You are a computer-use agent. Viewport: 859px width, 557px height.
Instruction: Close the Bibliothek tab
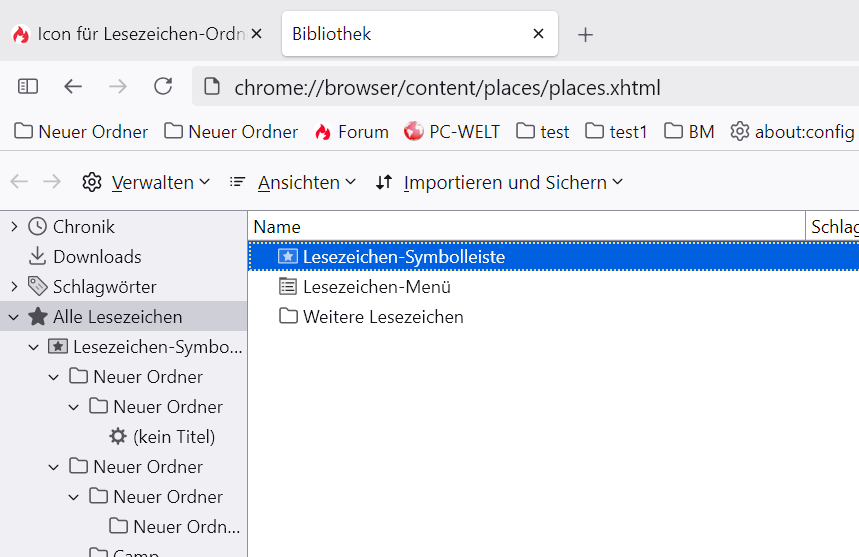[538, 34]
